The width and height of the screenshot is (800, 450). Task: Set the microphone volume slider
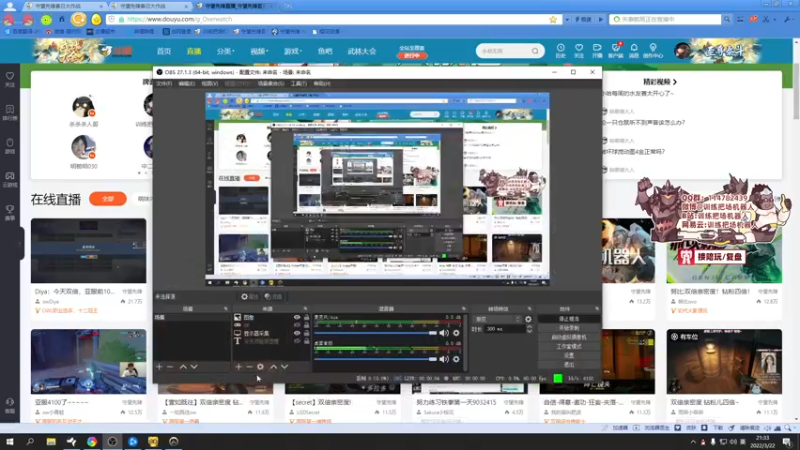(376, 333)
